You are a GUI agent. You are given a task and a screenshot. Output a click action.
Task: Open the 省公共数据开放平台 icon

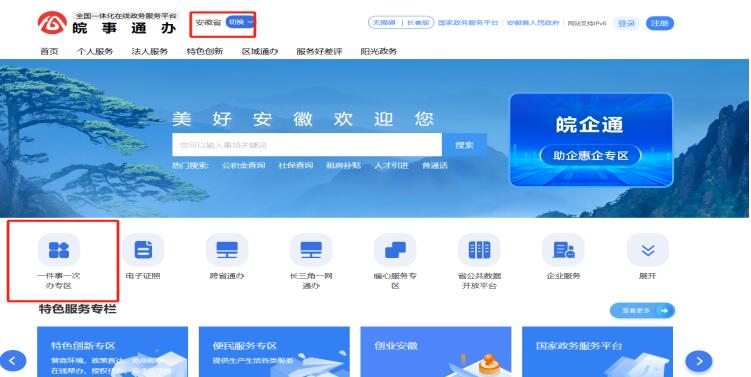(479, 250)
